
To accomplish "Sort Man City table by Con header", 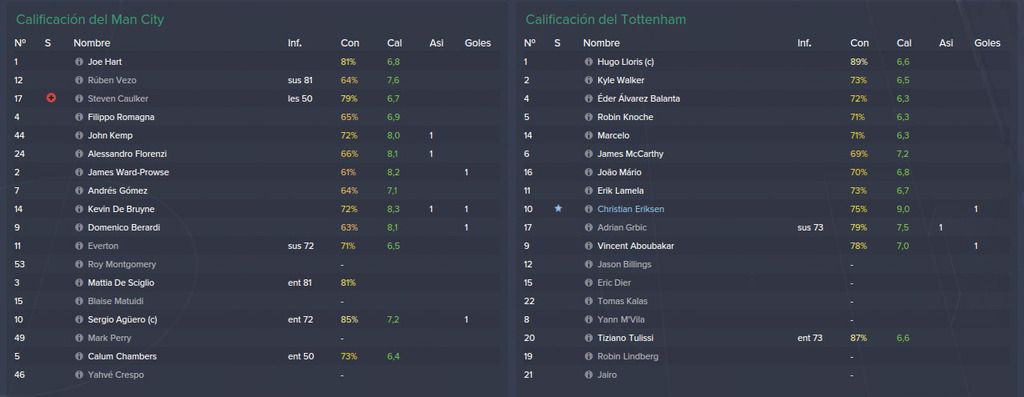I will tap(350, 43).
